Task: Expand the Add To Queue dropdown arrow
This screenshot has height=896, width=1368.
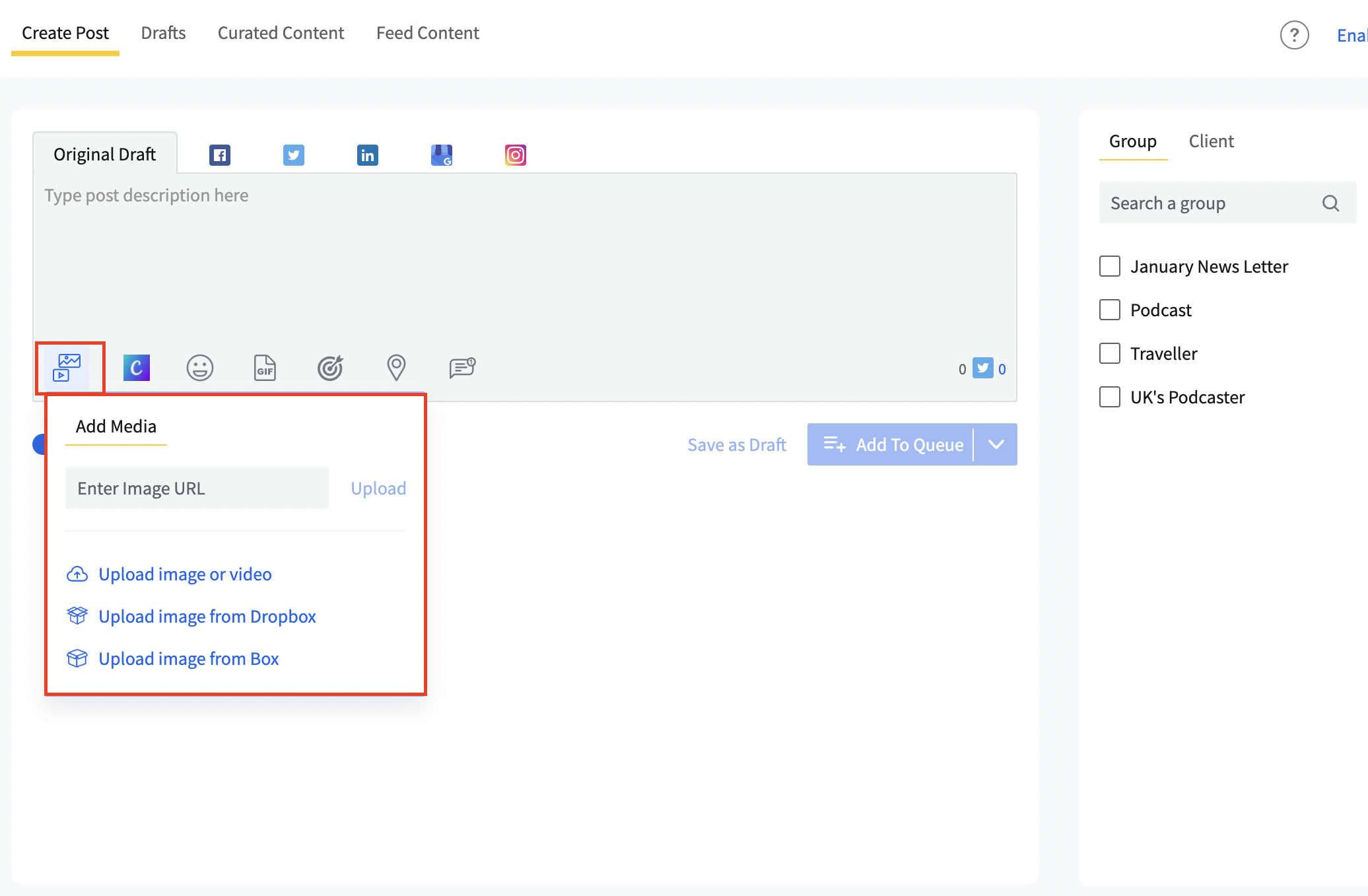Action: [996, 444]
